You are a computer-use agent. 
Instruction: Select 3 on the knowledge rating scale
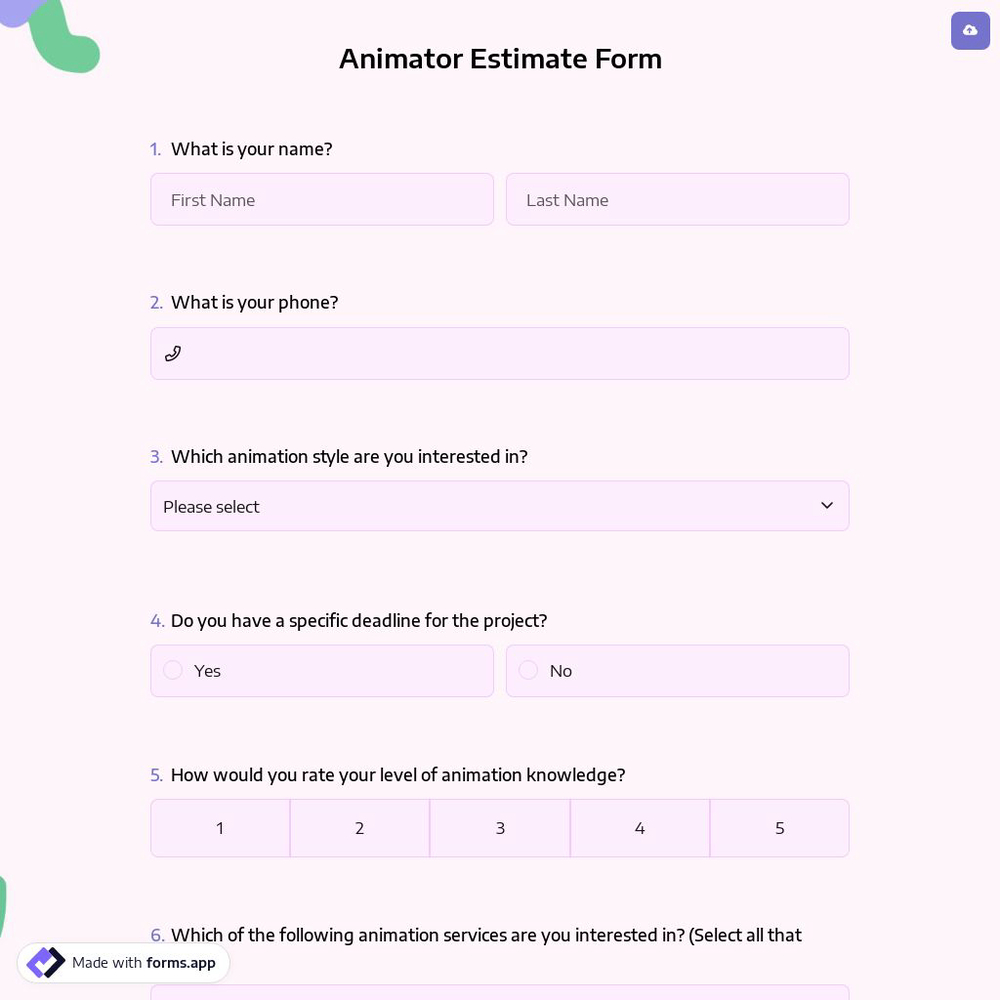click(x=500, y=827)
